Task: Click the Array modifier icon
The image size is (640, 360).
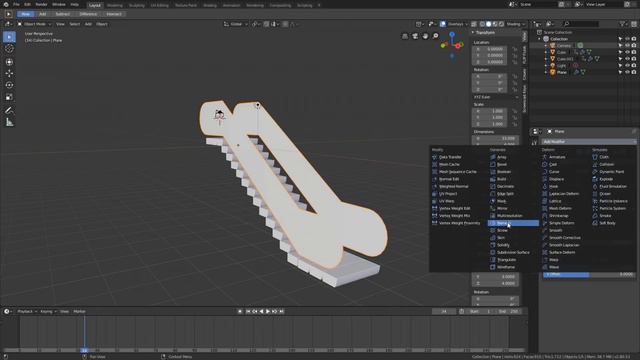Action: pos(493,157)
